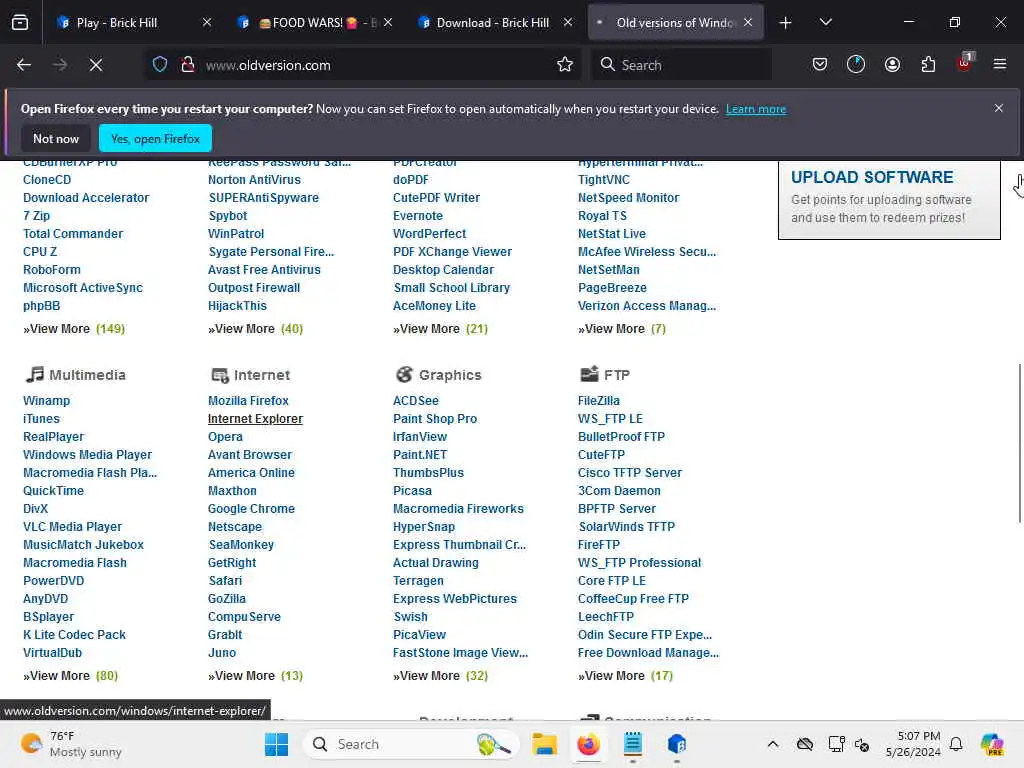Click the Windows taskbar Search box
This screenshot has height=768, width=1024.
pyautogui.click(x=411, y=744)
